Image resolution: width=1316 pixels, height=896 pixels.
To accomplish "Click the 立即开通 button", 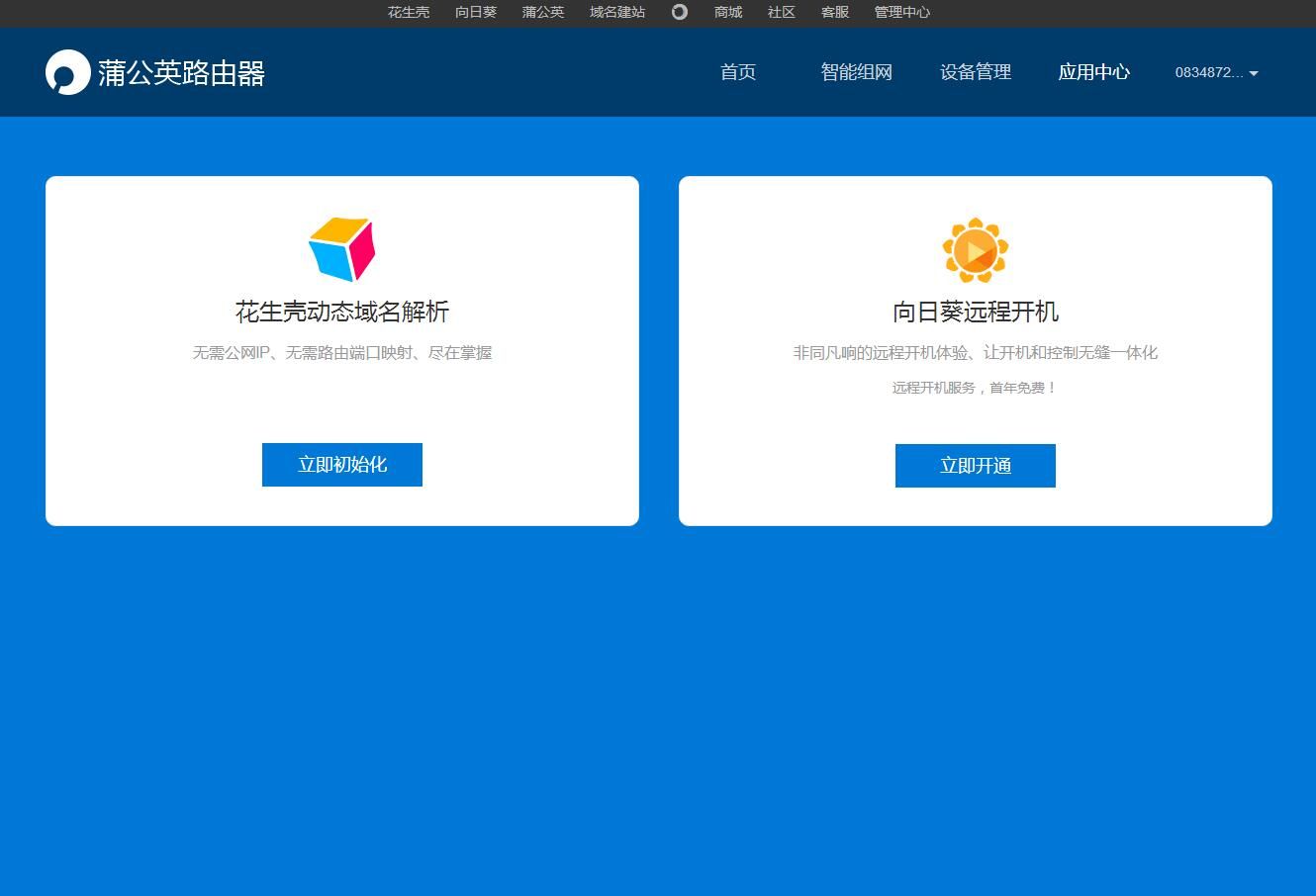I will pyautogui.click(x=976, y=466).
